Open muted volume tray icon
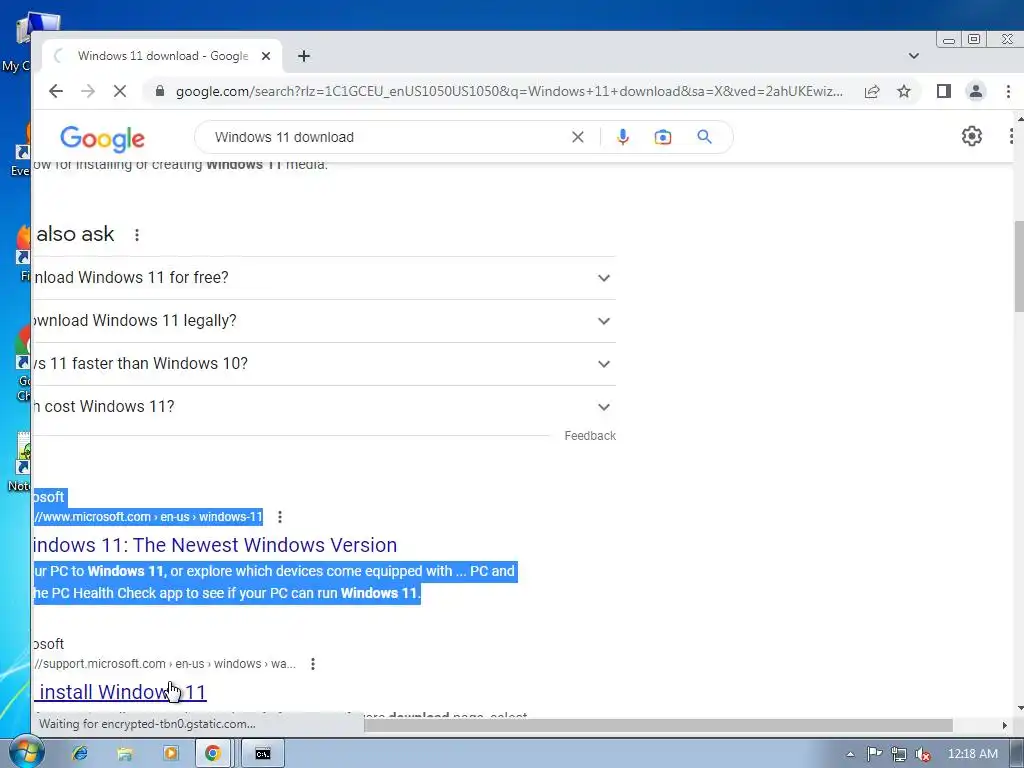1024x768 pixels. click(x=923, y=754)
